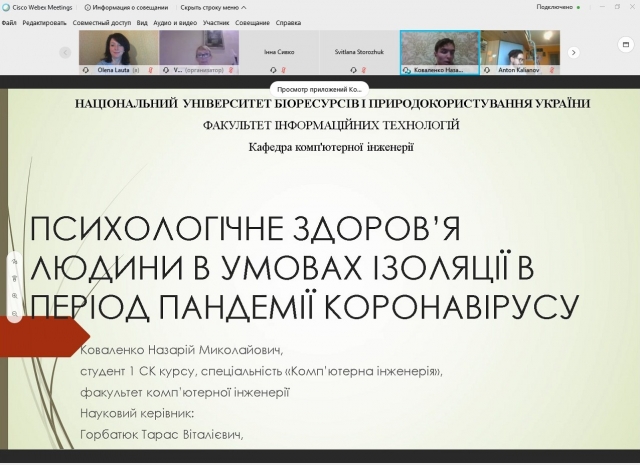This screenshot has width=640, height=465.
Task: Select Інна Сивко participant tile
Action: 279,52
